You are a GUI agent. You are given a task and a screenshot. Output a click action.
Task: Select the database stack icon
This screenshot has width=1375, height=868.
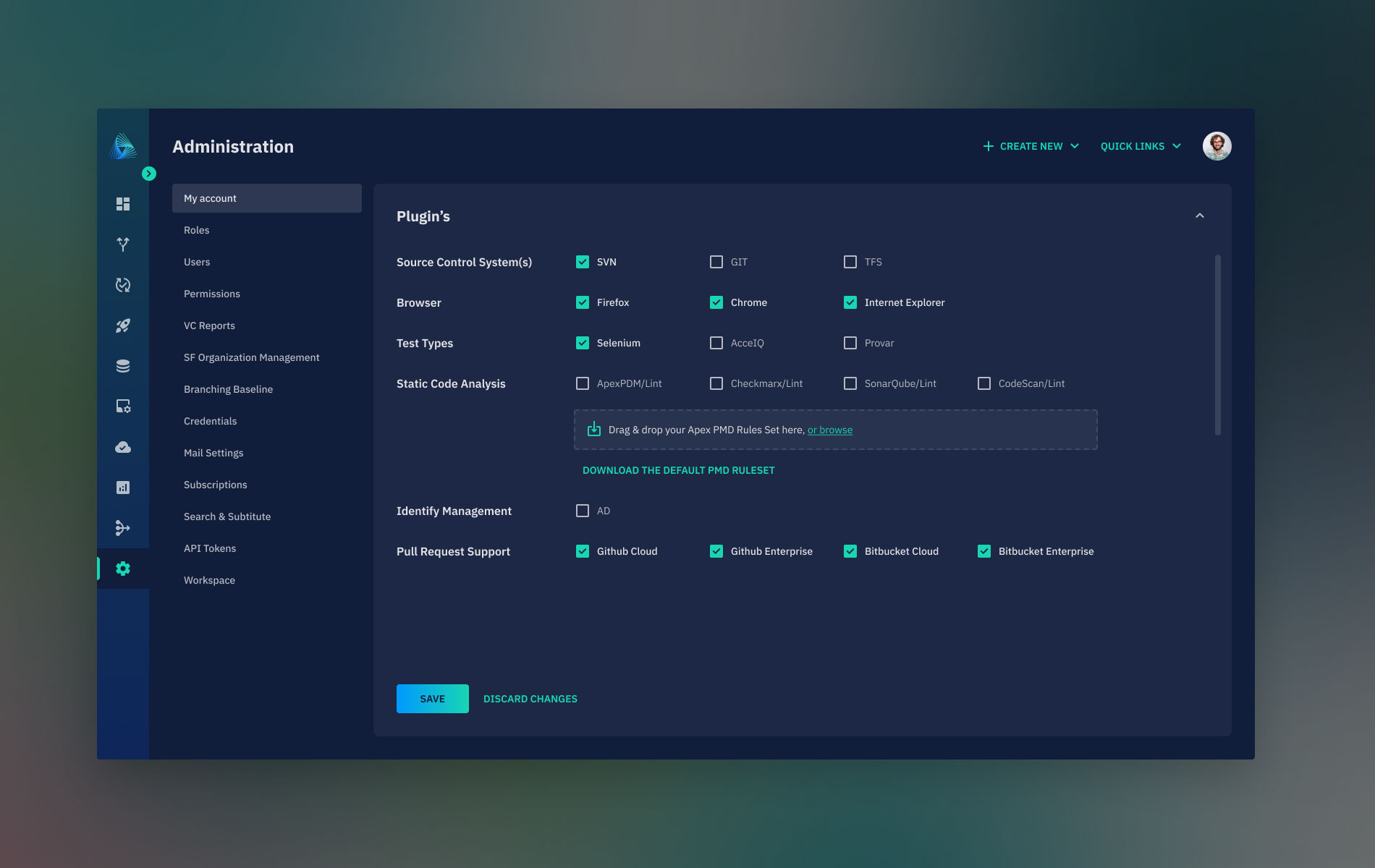[123, 366]
